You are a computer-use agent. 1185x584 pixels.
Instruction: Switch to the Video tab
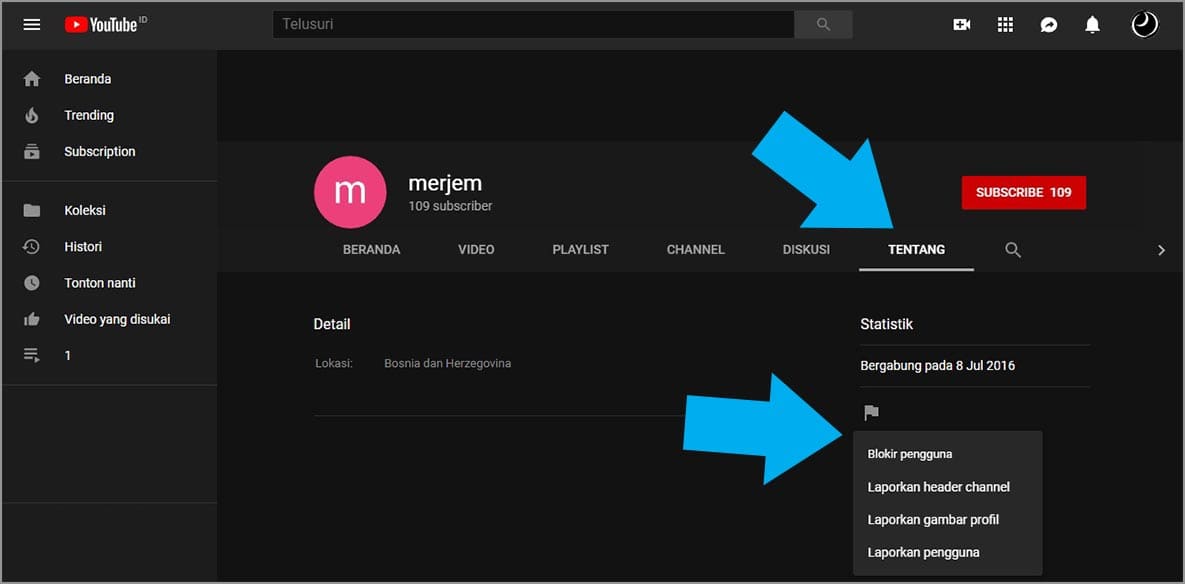coord(476,250)
